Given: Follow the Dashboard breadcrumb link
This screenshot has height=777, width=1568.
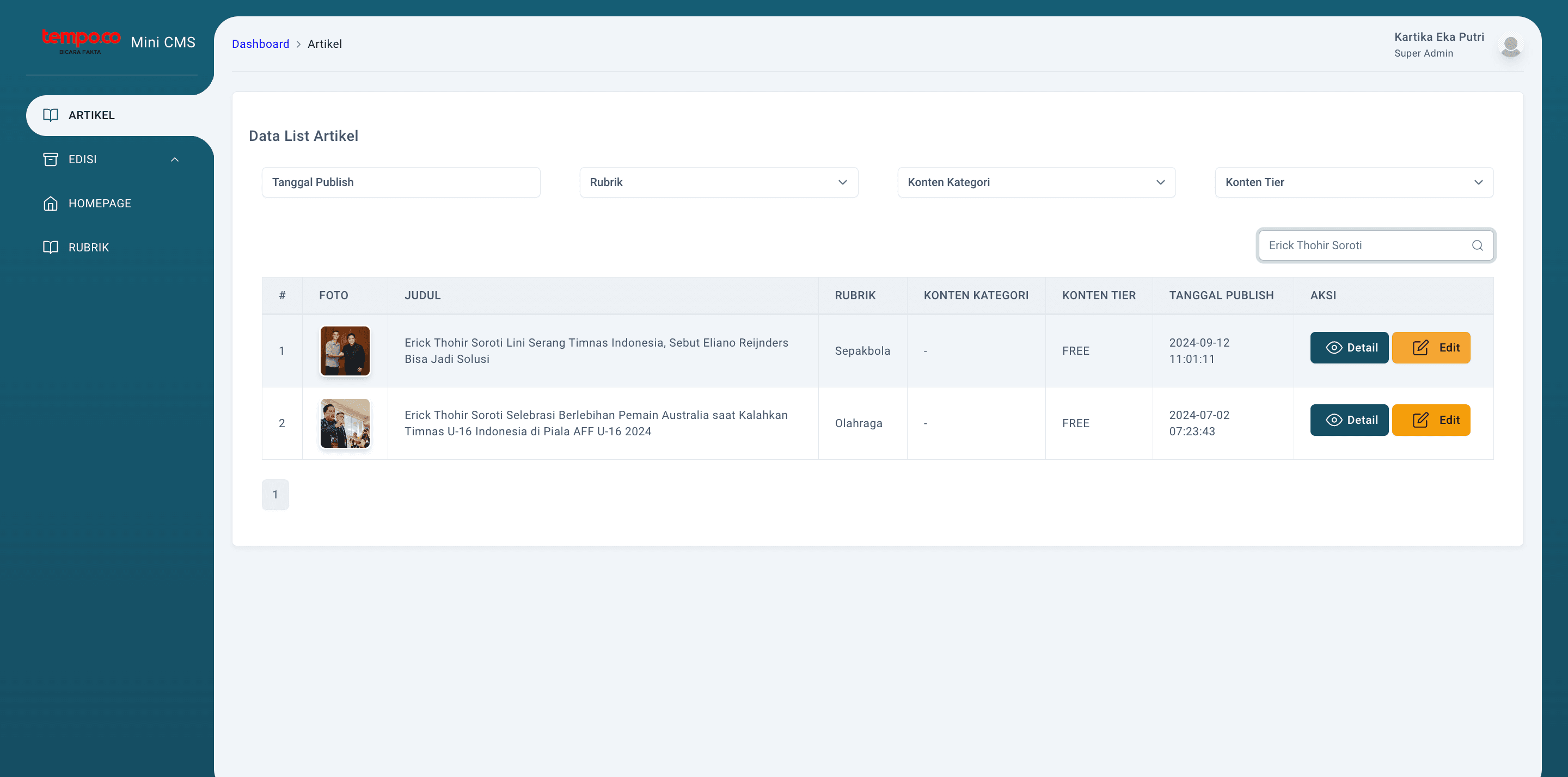Looking at the screenshot, I should pyautogui.click(x=261, y=44).
